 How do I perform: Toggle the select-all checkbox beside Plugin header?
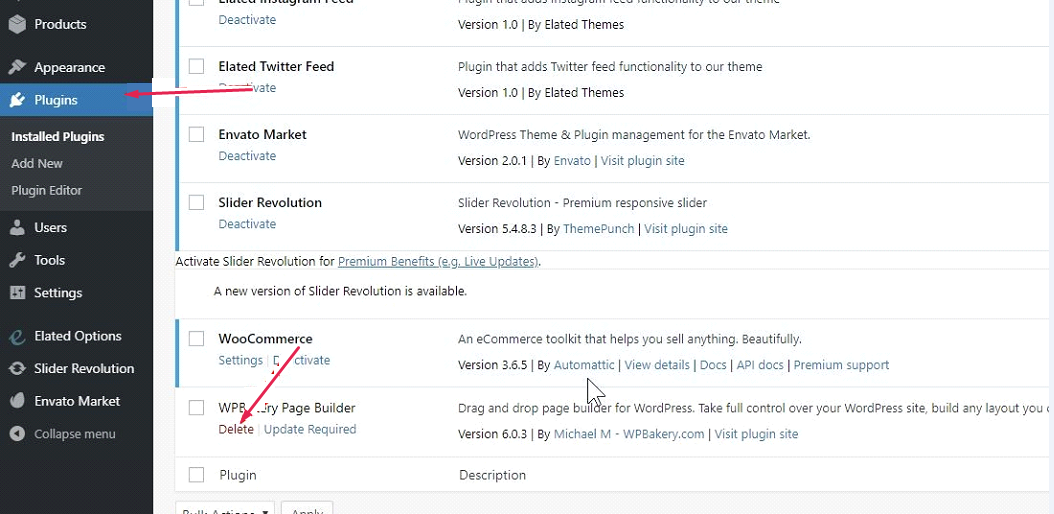[197, 475]
